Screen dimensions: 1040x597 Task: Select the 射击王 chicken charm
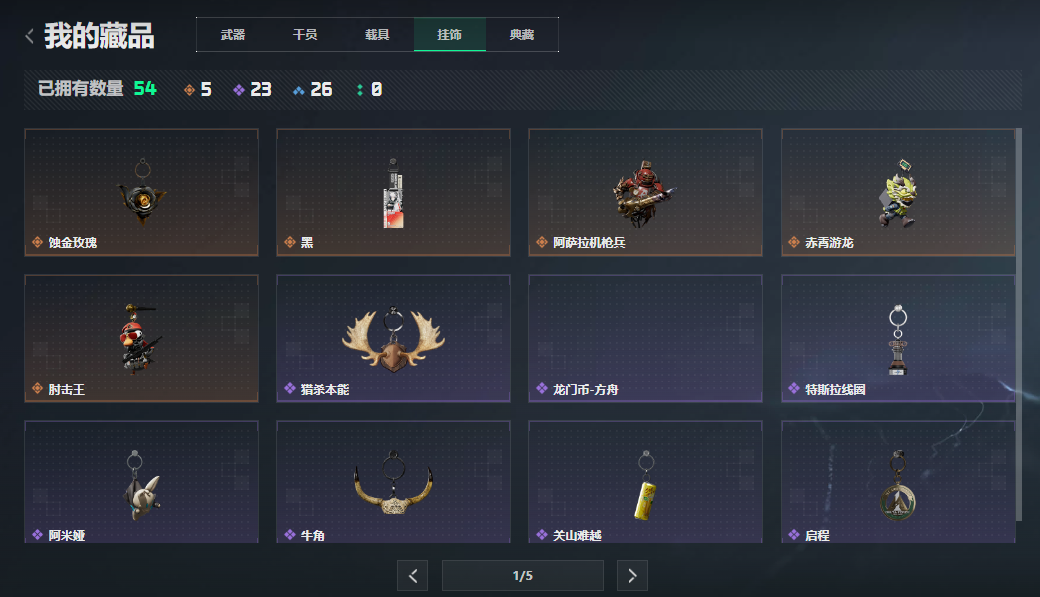click(x=139, y=339)
